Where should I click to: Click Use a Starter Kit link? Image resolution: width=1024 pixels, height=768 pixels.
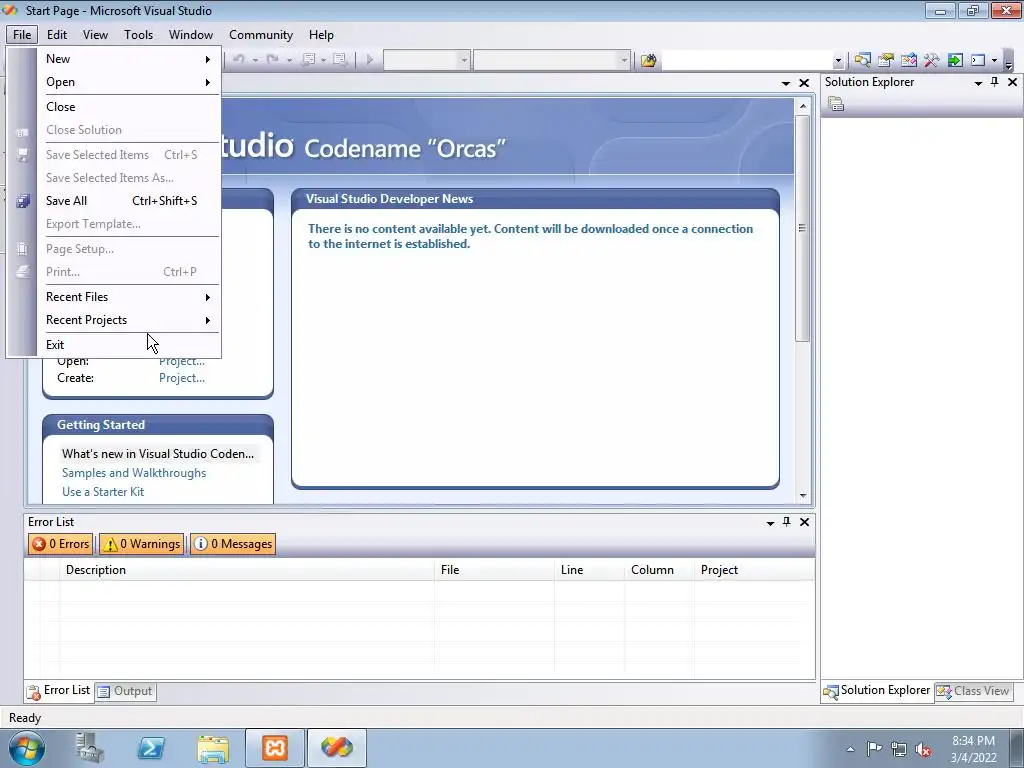(103, 492)
